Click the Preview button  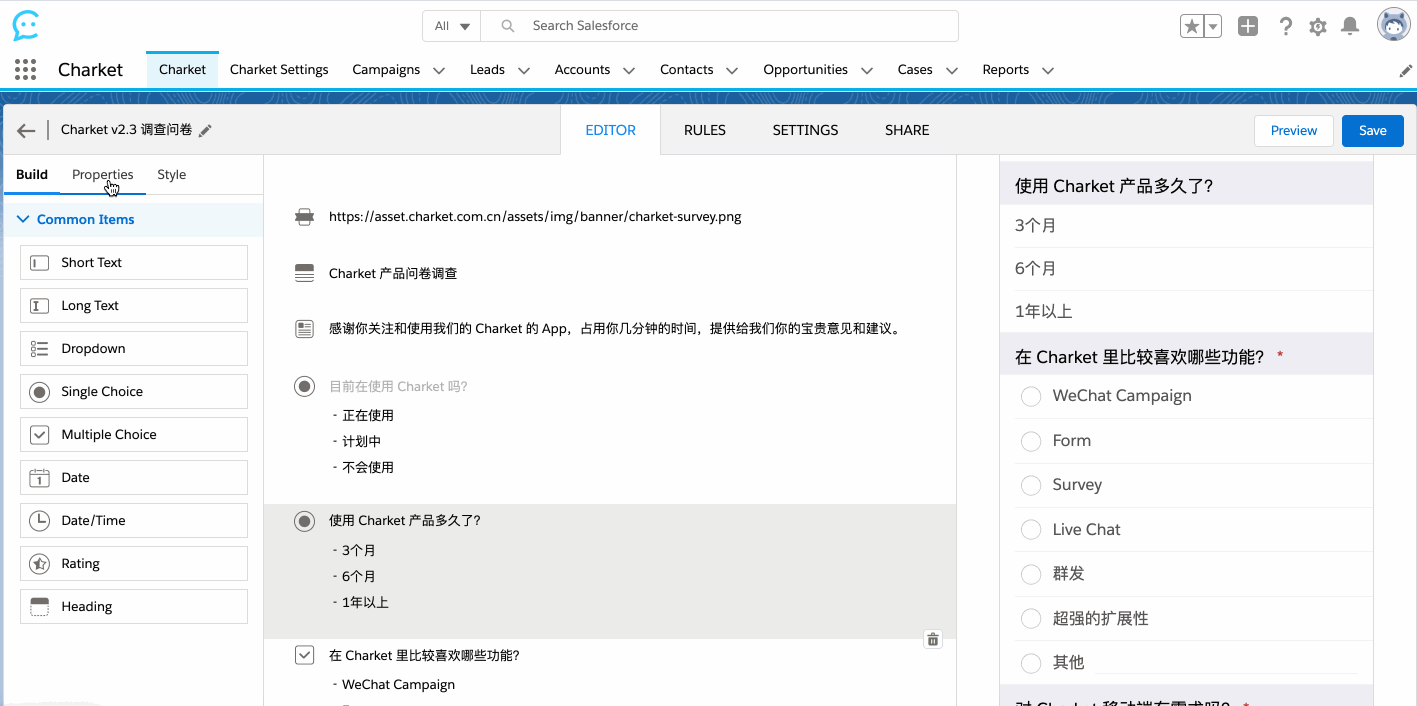1293,131
